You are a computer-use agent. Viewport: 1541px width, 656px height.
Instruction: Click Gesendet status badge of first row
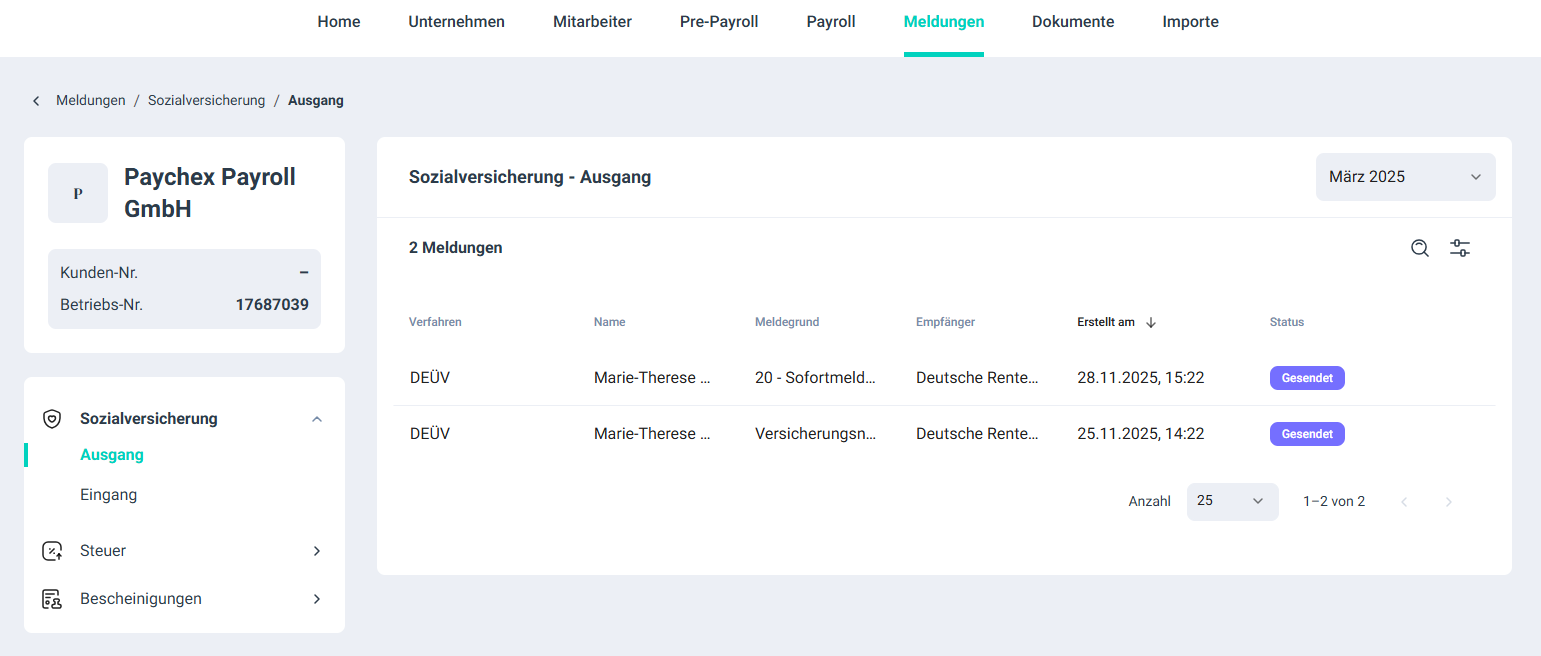point(1307,378)
